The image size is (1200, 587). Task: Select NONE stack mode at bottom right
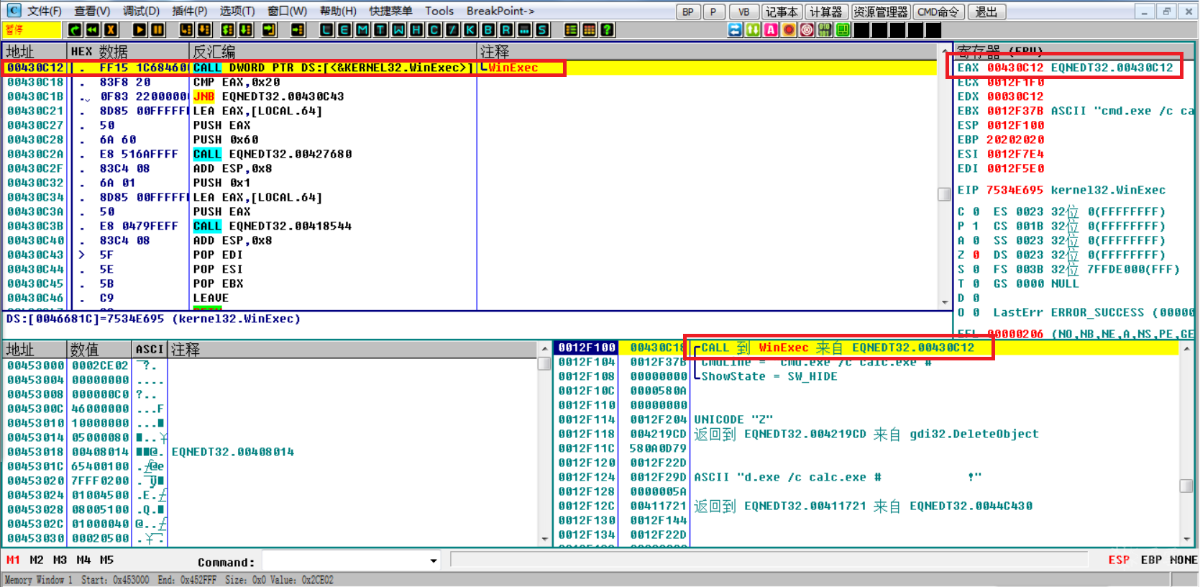coord(1184,560)
